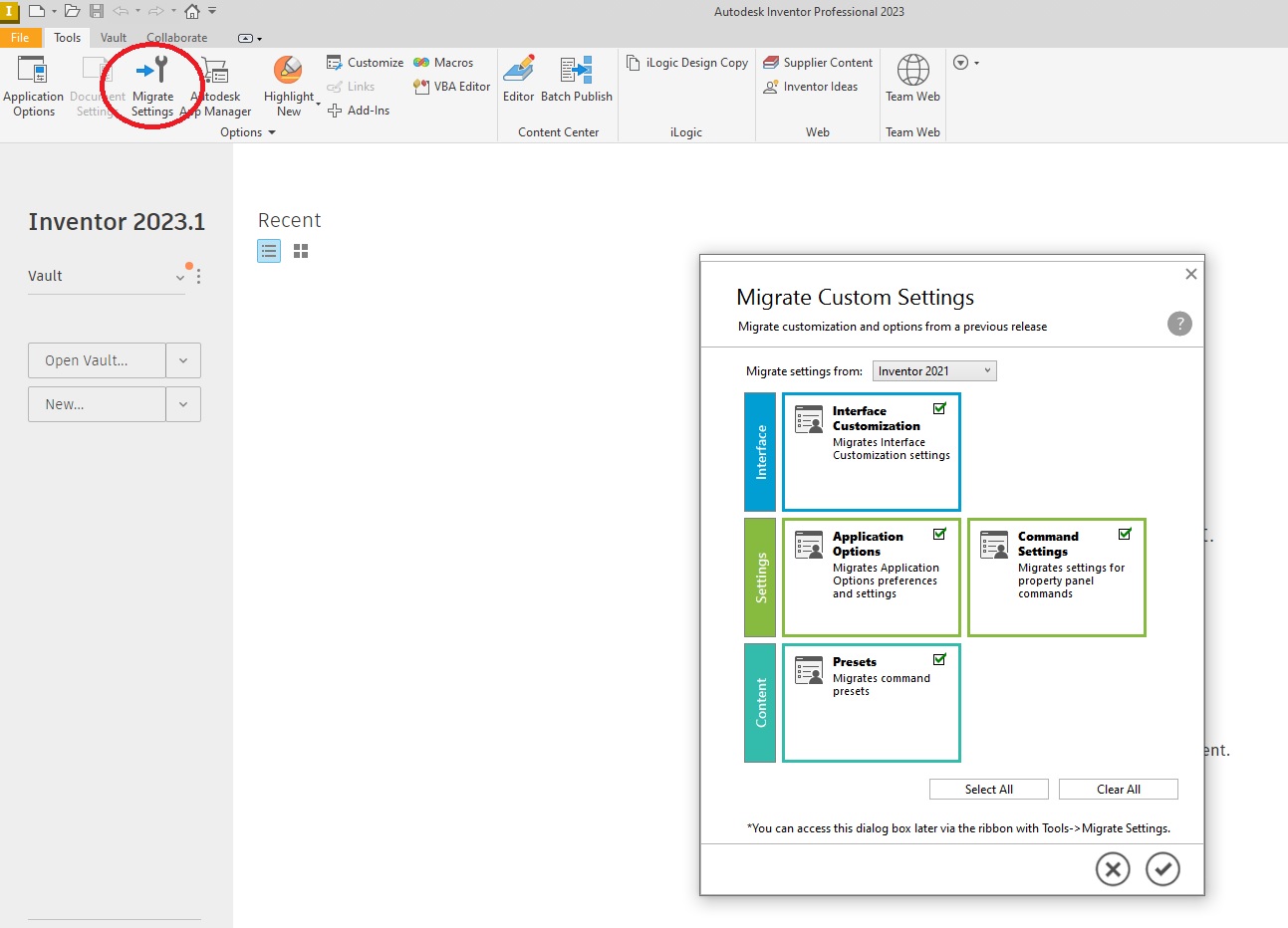Click the Recent heading
Viewport: 1288px width, 928px height.
pyautogui.click(x=289, y=220)
